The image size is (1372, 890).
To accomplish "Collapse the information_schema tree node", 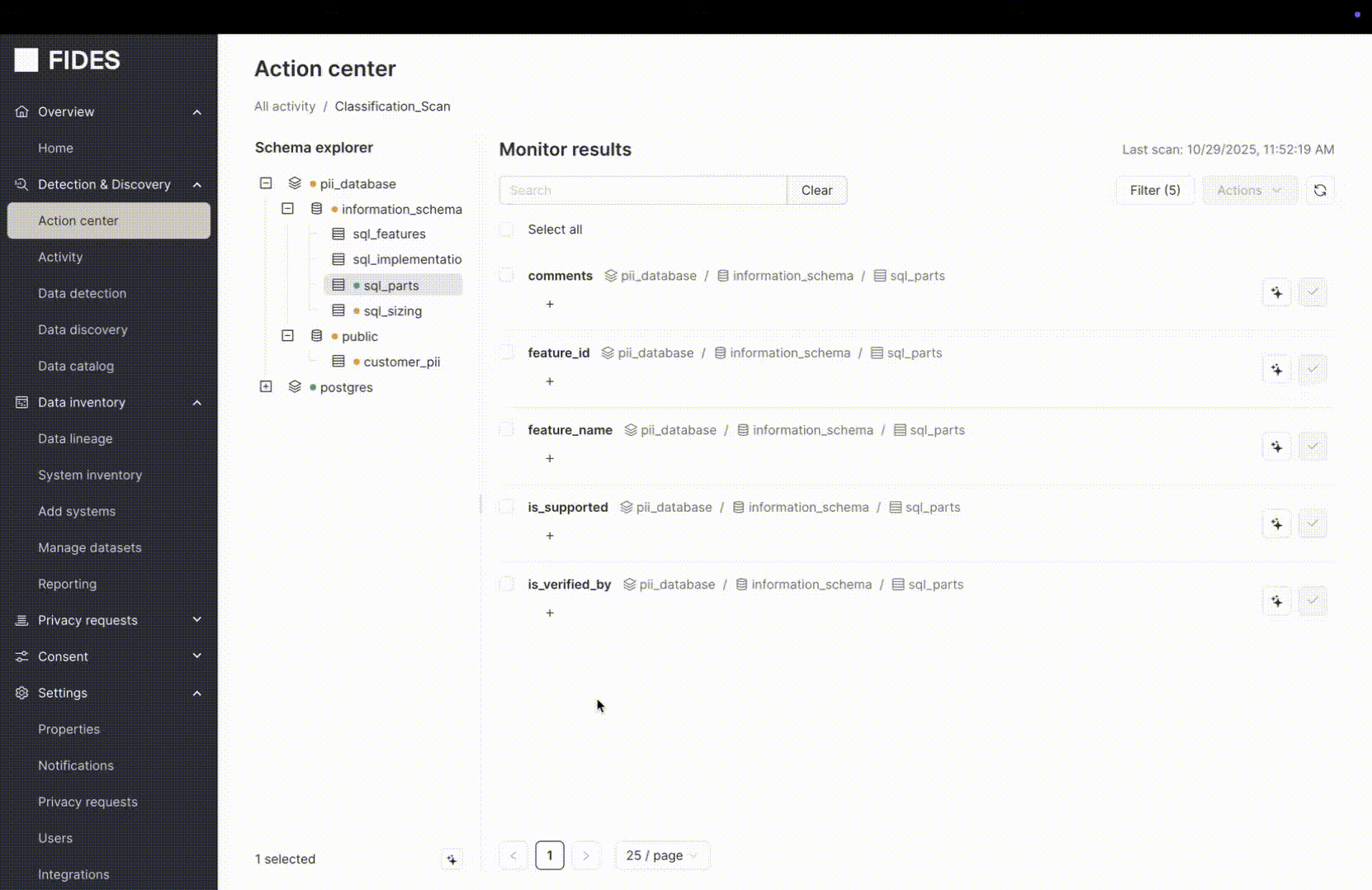I will point(287,209).
